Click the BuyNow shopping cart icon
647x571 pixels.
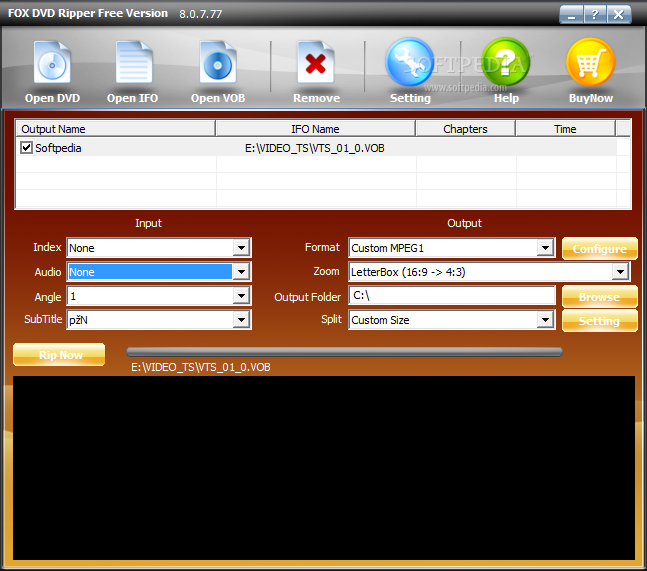[591, 62]
